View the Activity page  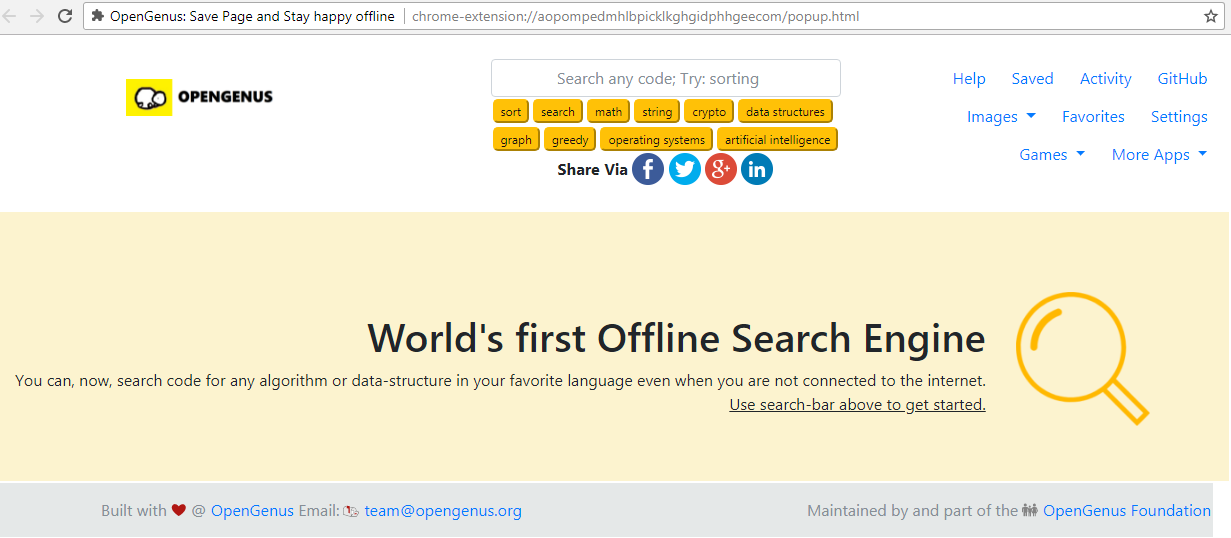click(1106, 79)
